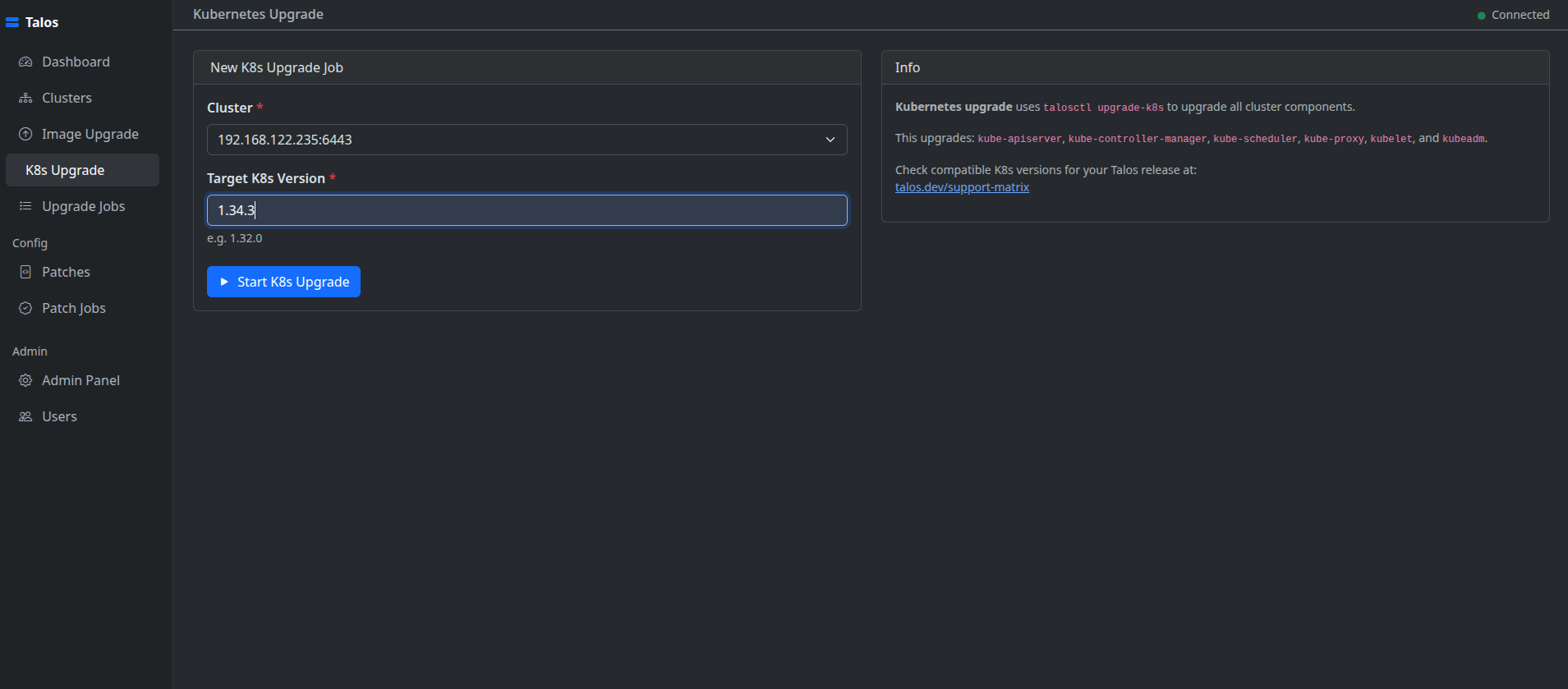The image size is (1568, 689).
Task: Click the Upgrade Jobs list icon
Action: [x=25, y=206]
